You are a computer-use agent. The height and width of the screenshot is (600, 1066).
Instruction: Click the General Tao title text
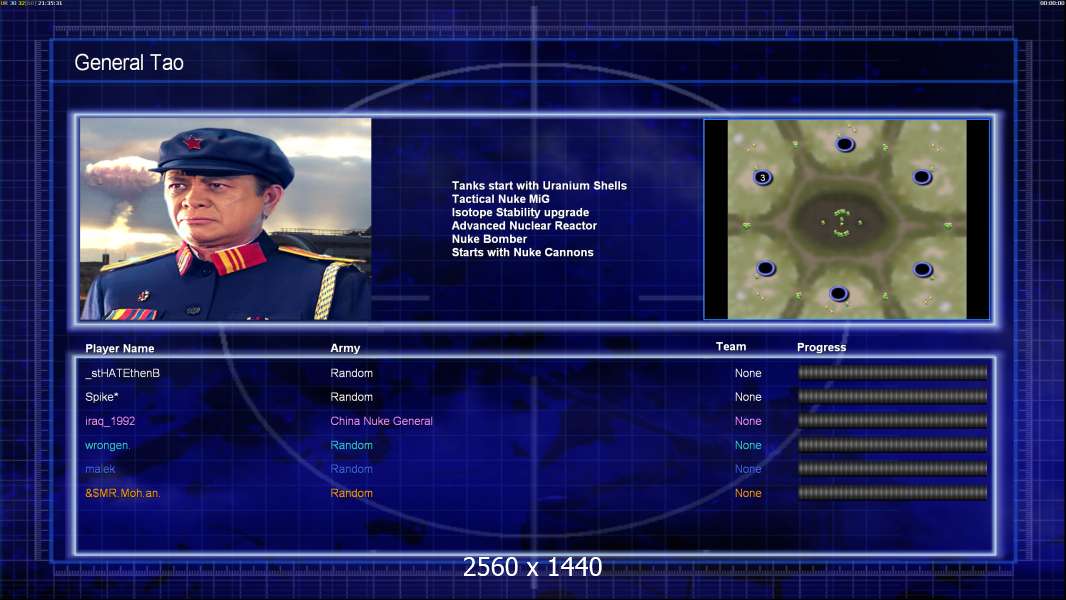tap(129, 63)
